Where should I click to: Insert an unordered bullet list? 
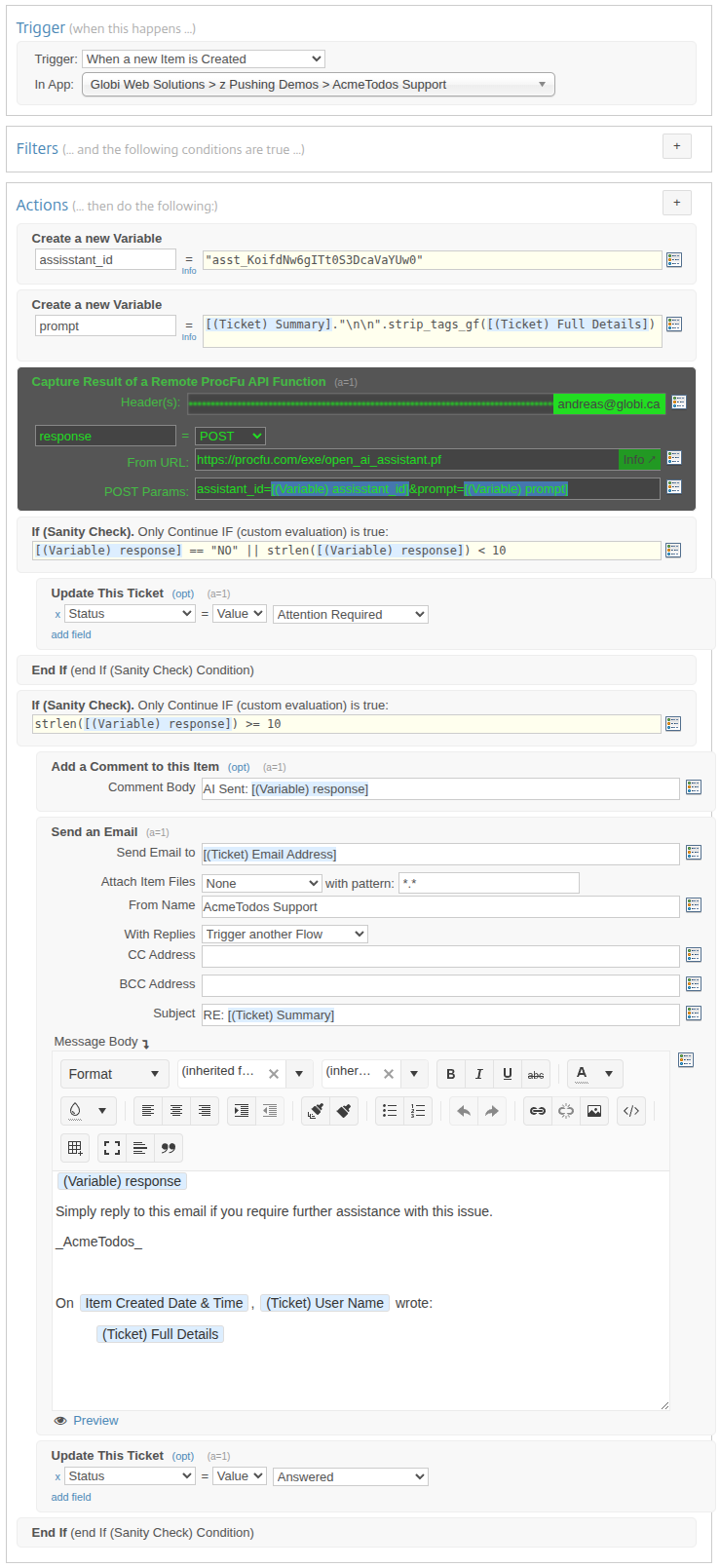point(390,1111)
